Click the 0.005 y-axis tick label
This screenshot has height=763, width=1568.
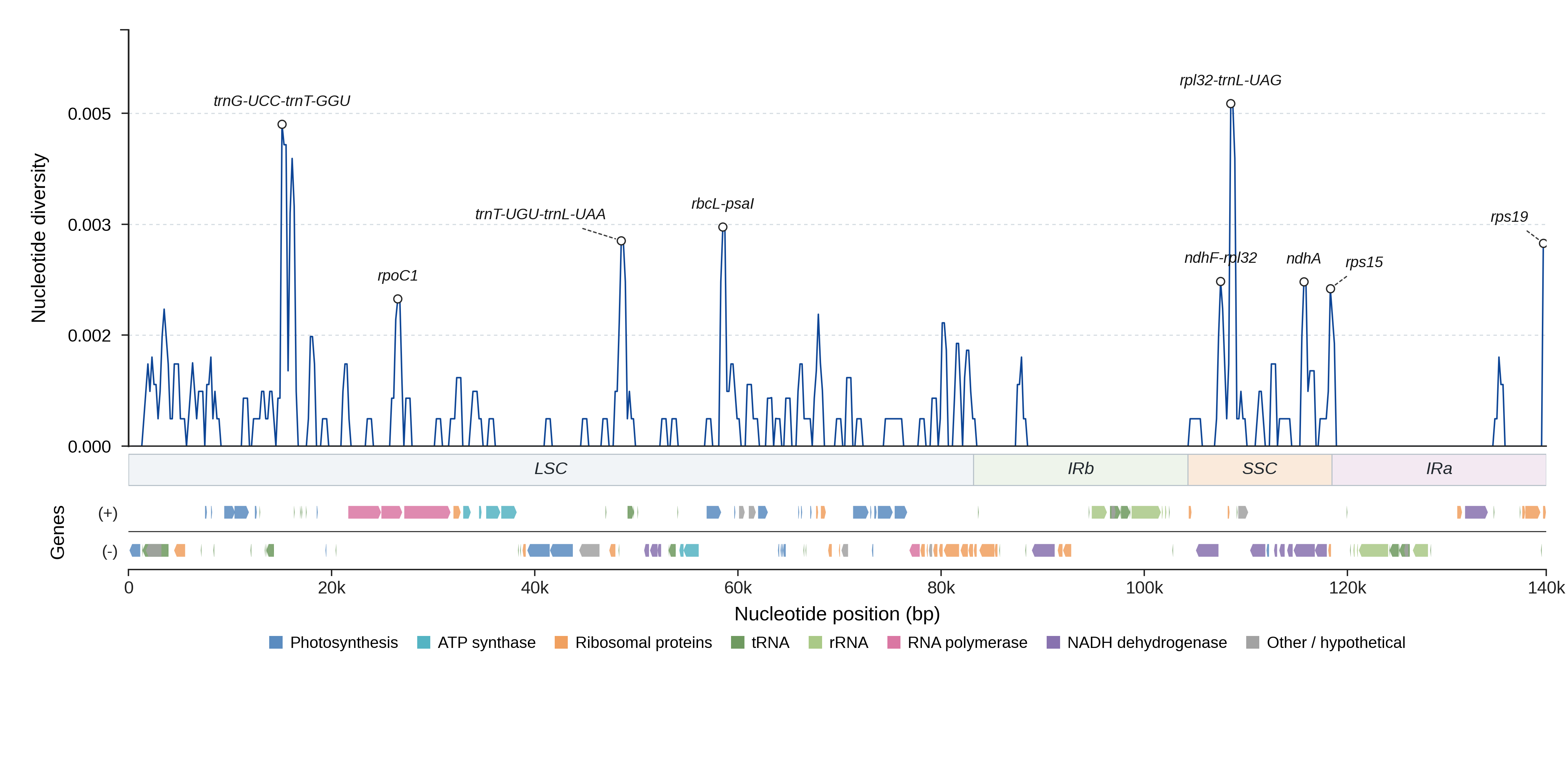click(x=90, y=114)
